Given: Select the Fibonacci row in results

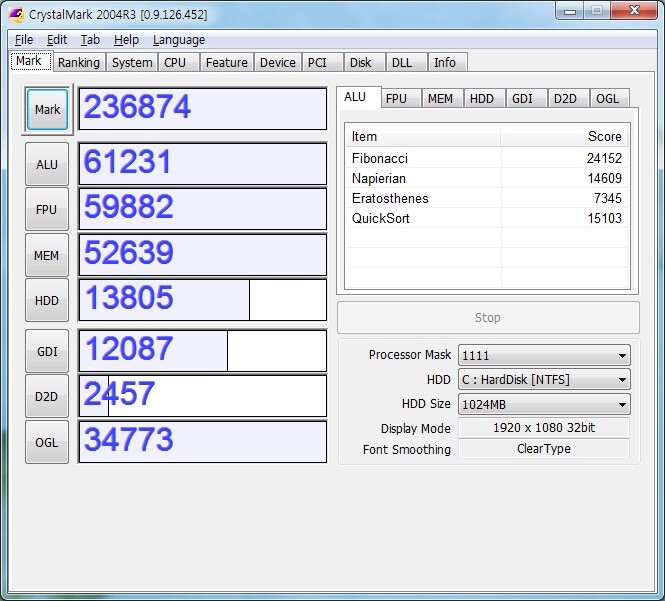Looking at the screenshot, I should click(380, 158).
